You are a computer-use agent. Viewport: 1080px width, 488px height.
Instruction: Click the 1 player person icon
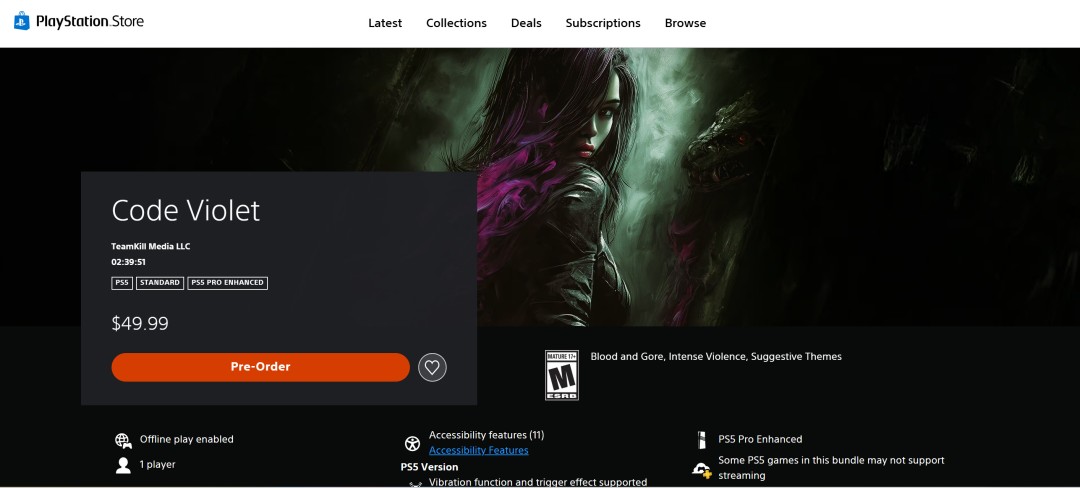pos(123,465)
